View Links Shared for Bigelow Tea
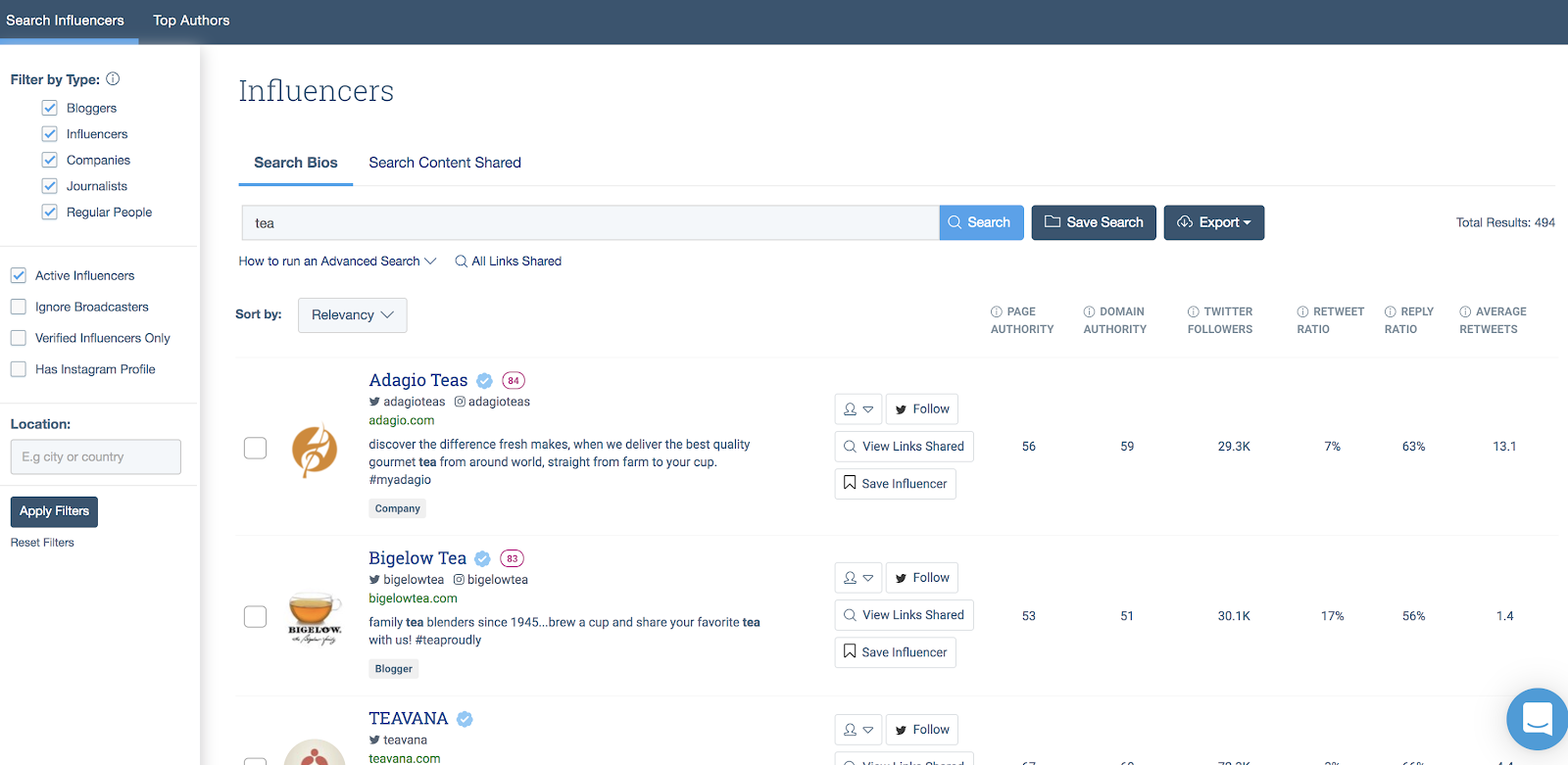Image resolution: width=1568 pixels, height=765 pixels. (x=905, y=615)
